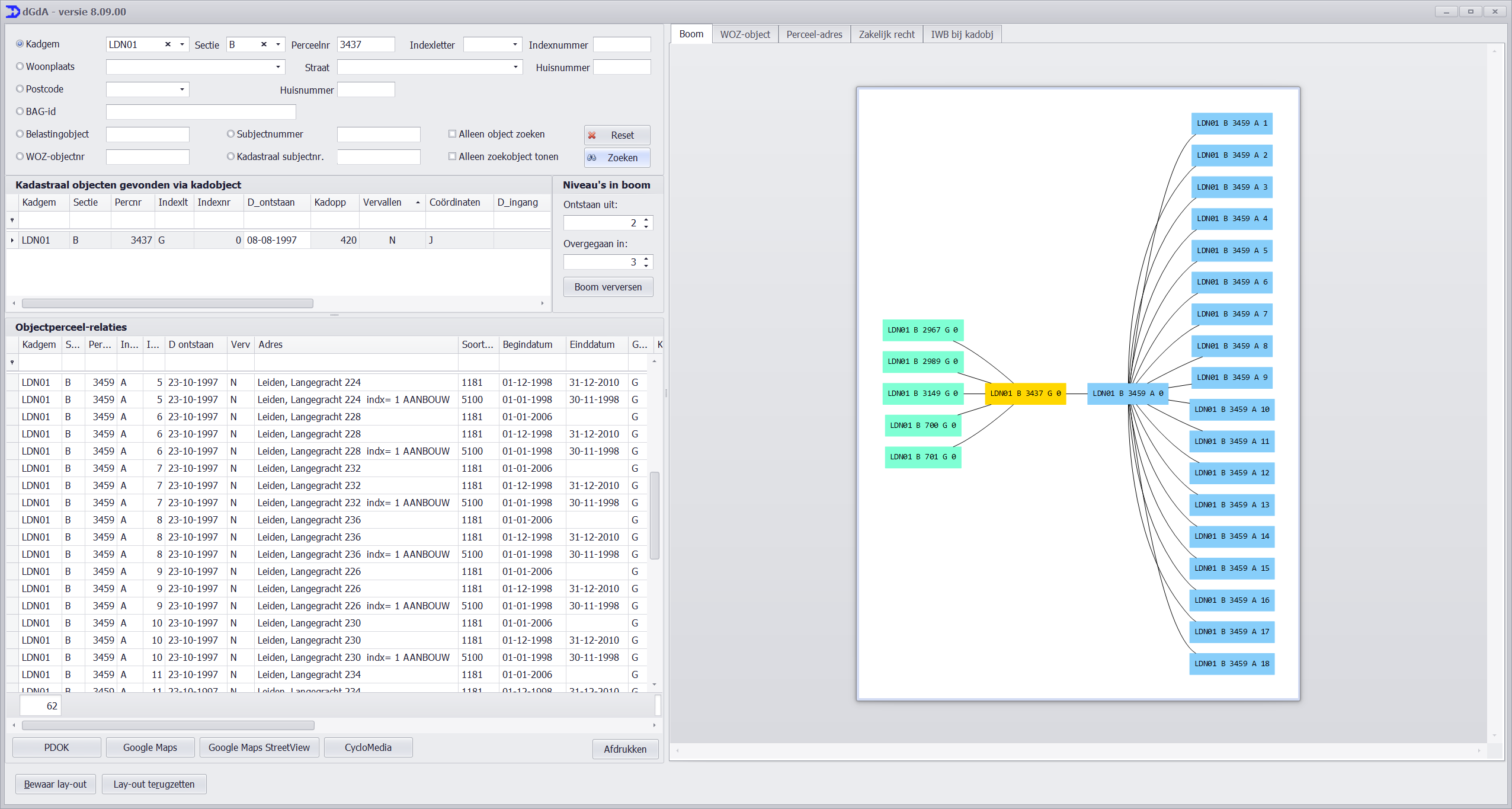Click Bewaar lay-out button

click(55, 784)
